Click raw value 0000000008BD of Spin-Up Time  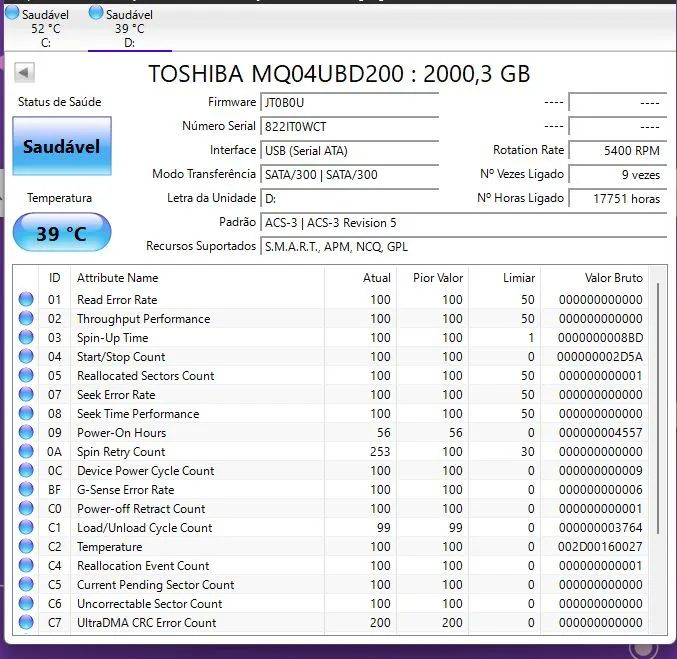(600, 338)
